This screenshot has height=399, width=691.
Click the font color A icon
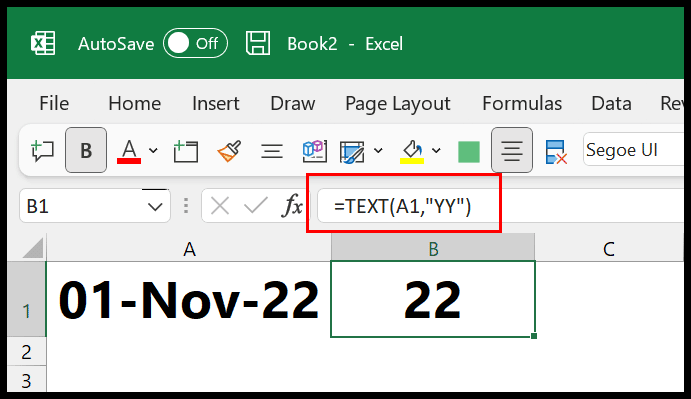coord(129,151)
